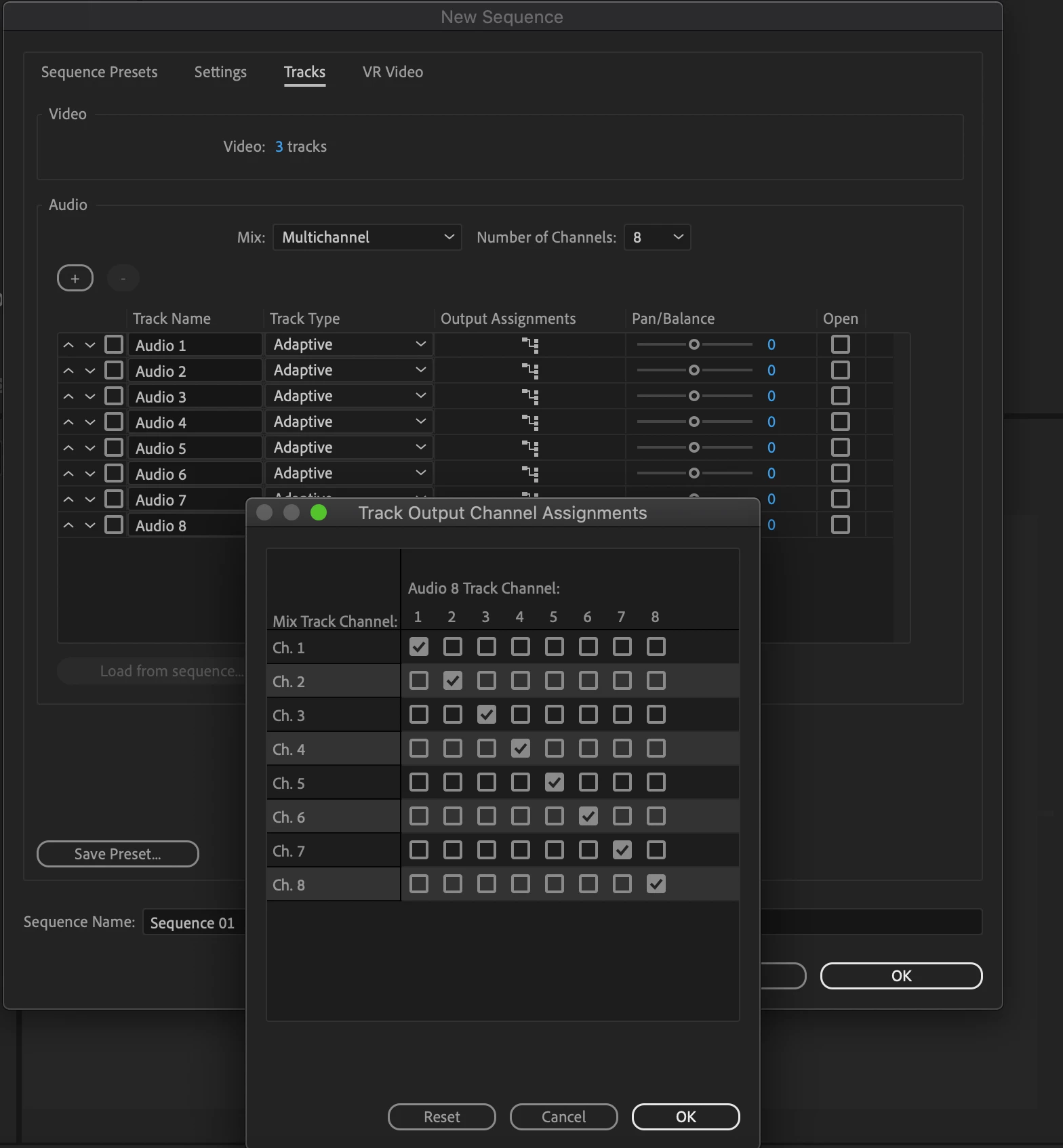Enable Open checkbox for Audio 4
Viewport: 1063px width, 1148px height.
841,422
